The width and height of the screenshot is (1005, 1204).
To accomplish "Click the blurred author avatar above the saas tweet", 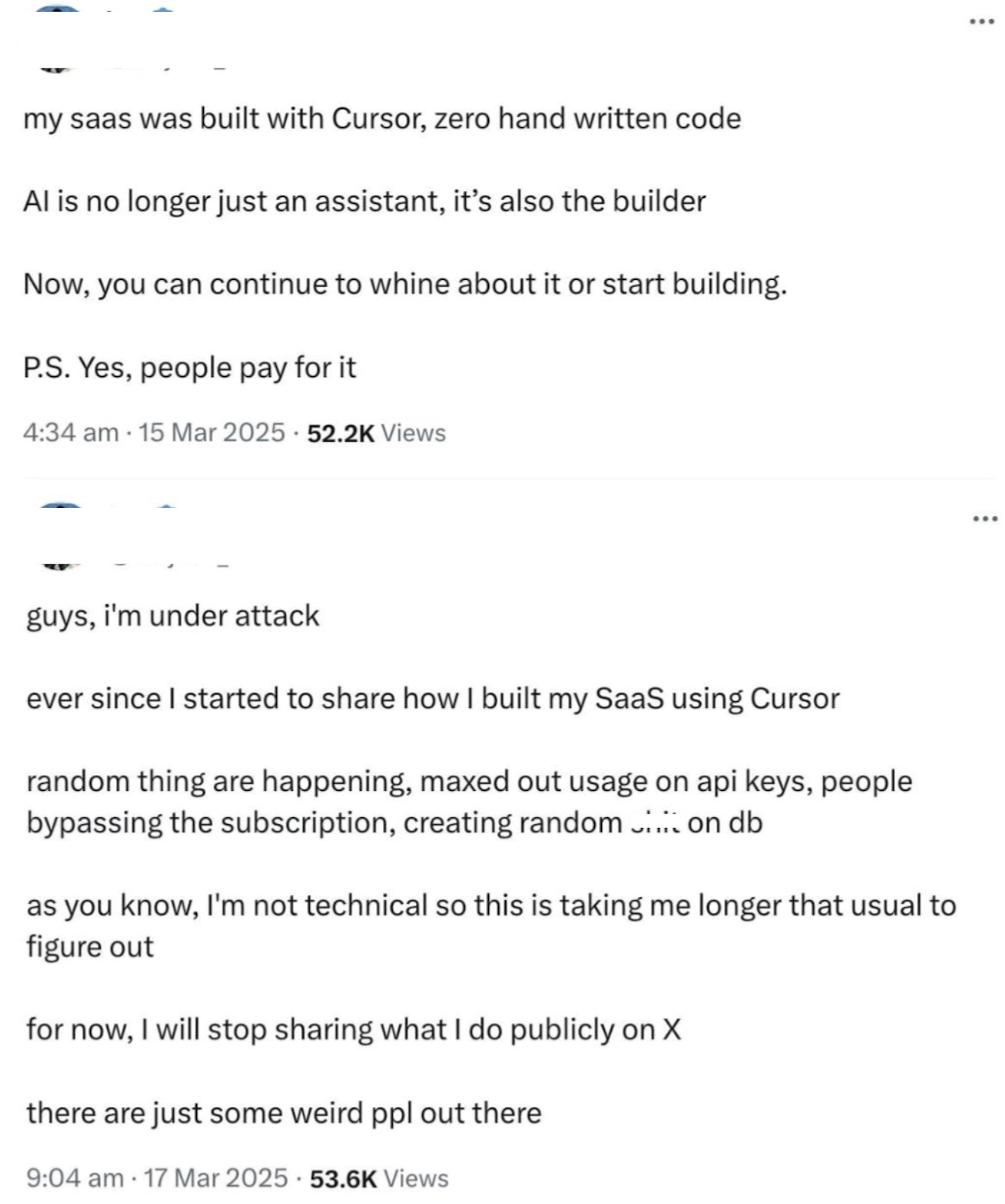I will click(x=56, y=38).
